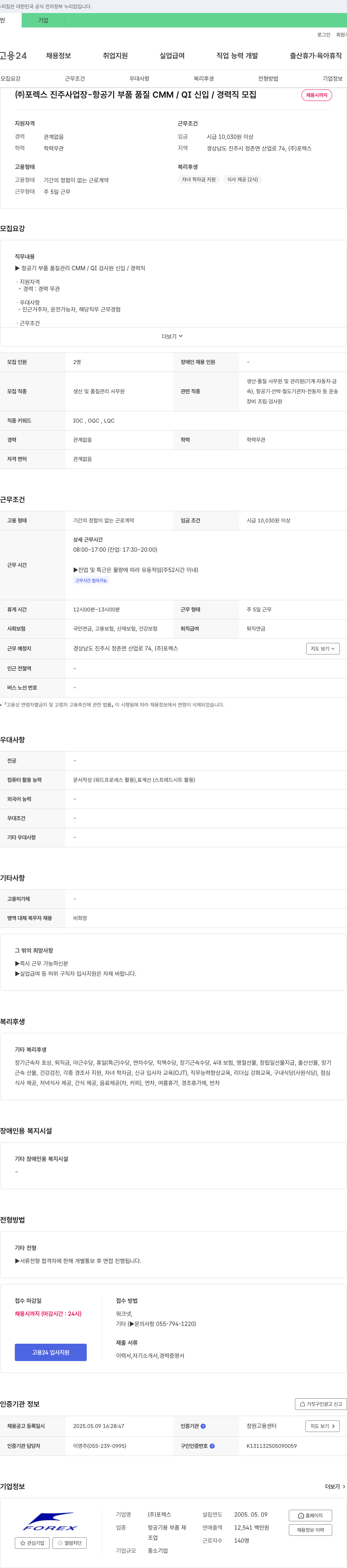Screen dimensions: 347x1568
Task: Click the 식사 제공 (2식) benefit tag
Action: pos(243,179)
